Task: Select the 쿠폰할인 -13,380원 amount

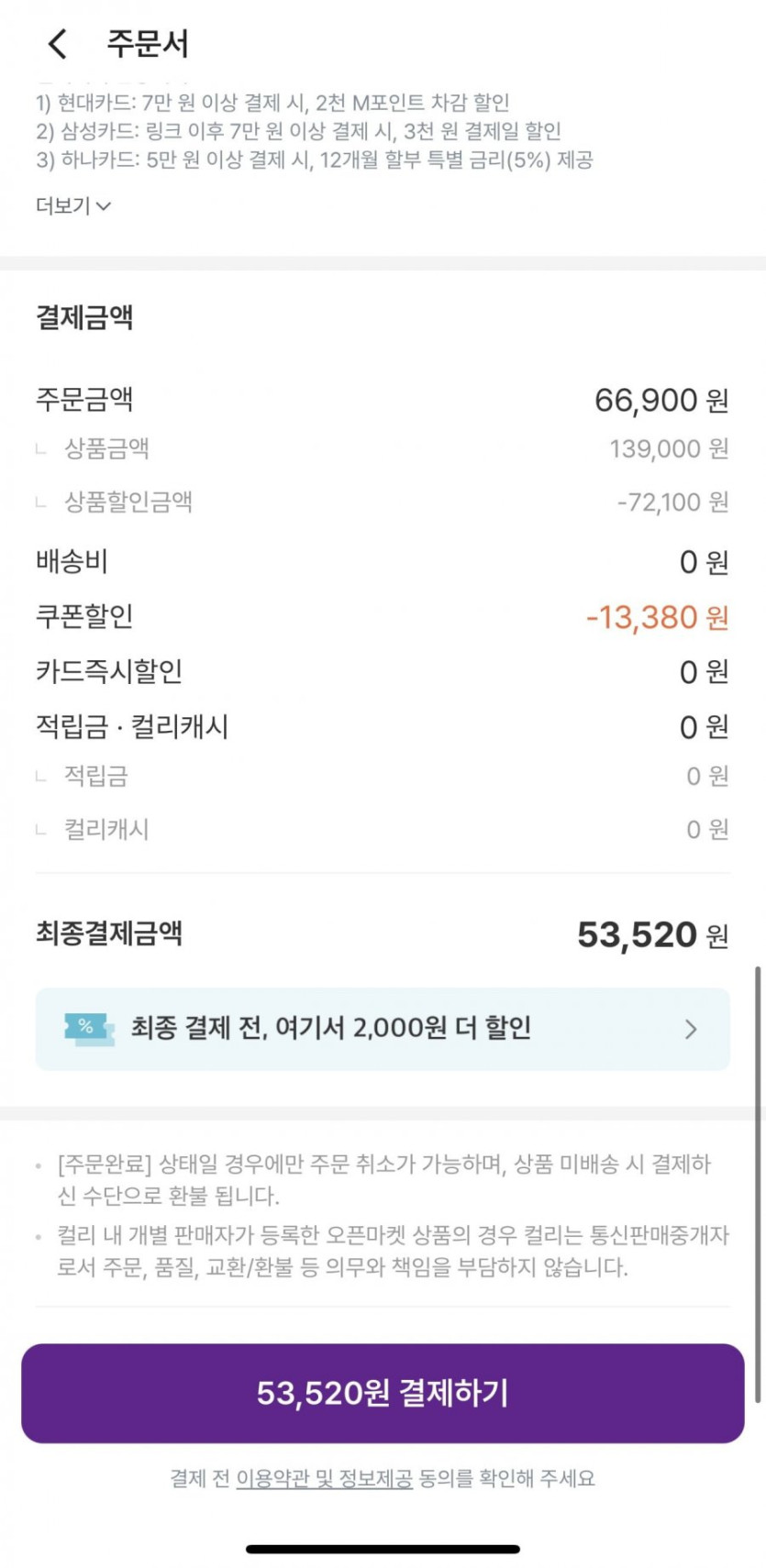Action: (657, 617)
